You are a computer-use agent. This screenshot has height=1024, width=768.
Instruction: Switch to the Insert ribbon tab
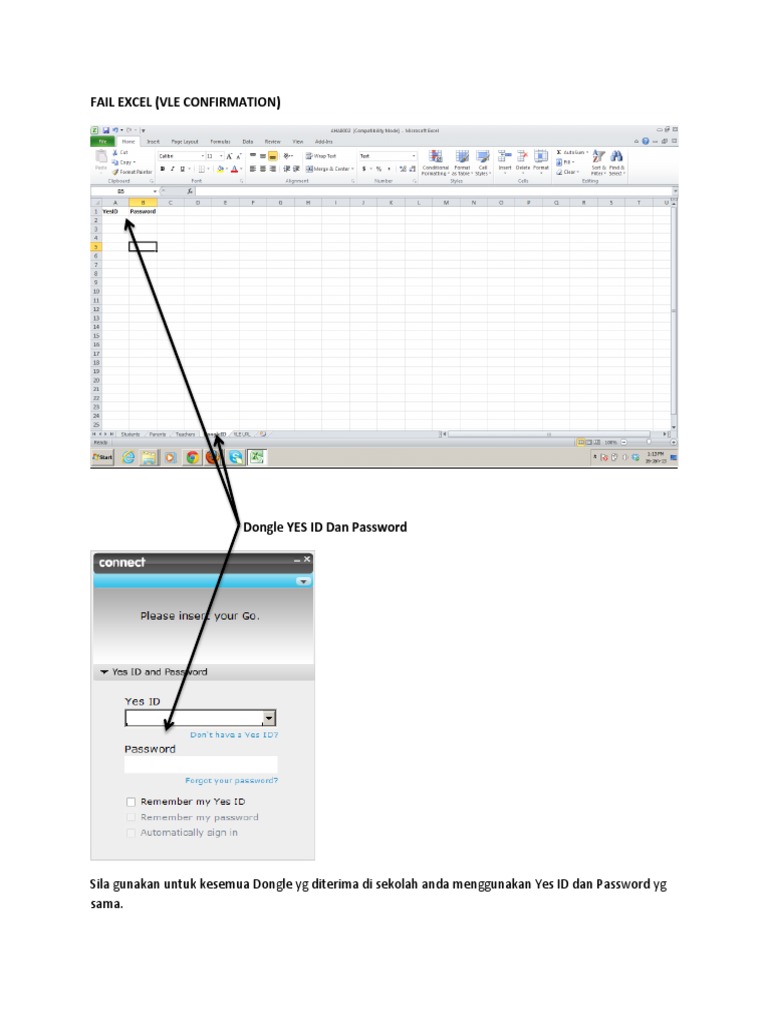(x=153, y=141)
